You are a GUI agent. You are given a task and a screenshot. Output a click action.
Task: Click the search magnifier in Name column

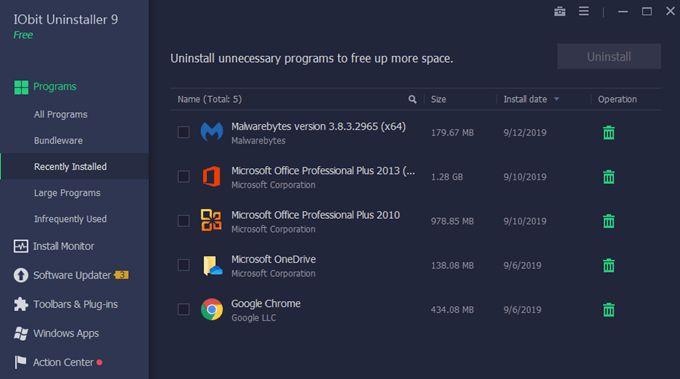[x=412, y=99]
